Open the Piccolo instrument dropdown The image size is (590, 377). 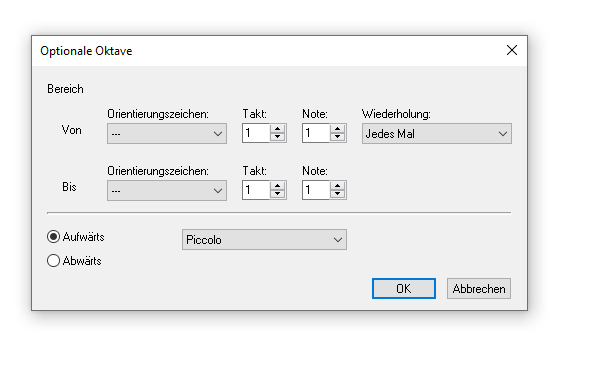[264, 240]
